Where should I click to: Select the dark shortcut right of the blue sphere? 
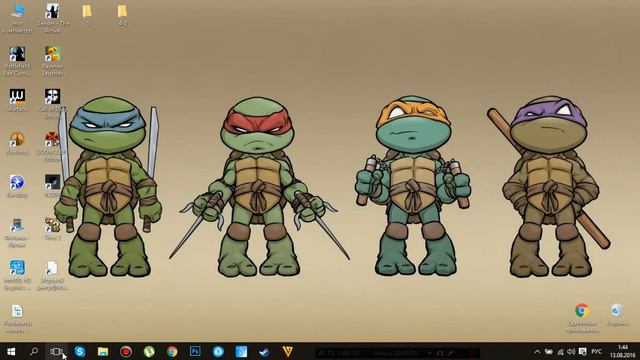(53, 187)
